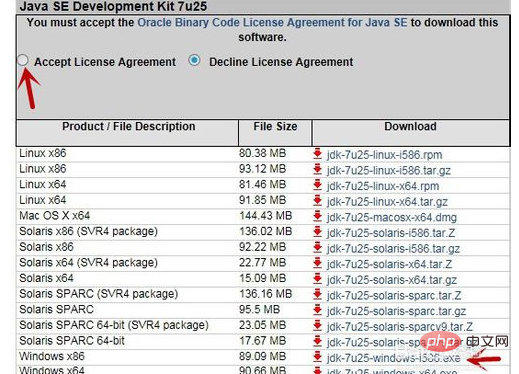Click the 17.67 MB file size cell
Image resolution: width=519 pixels, height=374 pixels.
click(262, 341)
